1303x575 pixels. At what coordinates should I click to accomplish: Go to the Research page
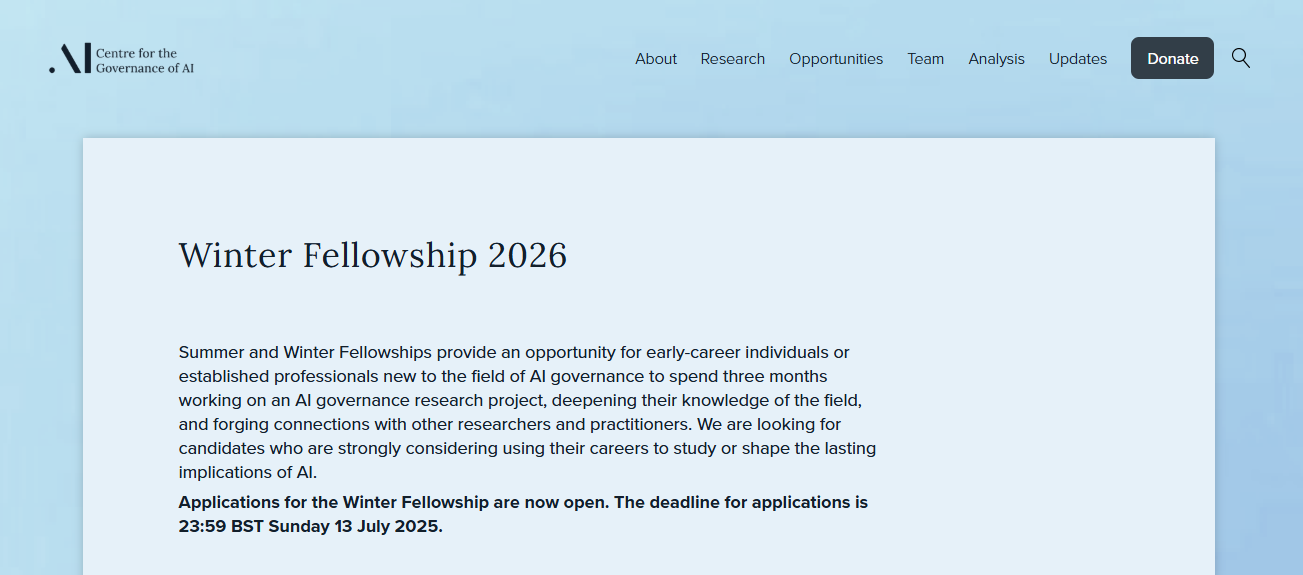(x=733, y=59)
